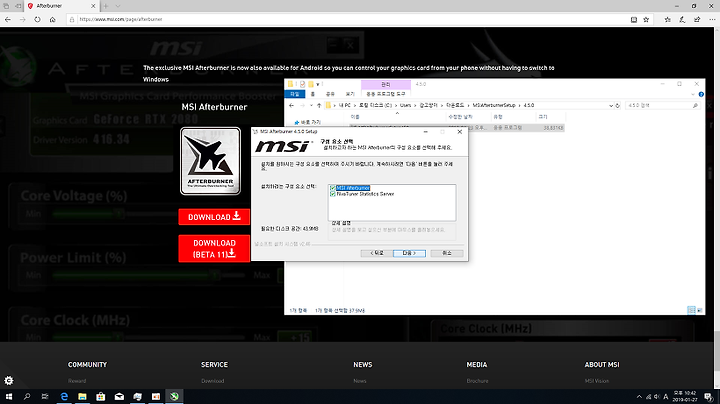Toggle MSI Afterburner component checkbox
Image resolution: width=720 pixels, height=404 pixels.
[x=332, y=188]
